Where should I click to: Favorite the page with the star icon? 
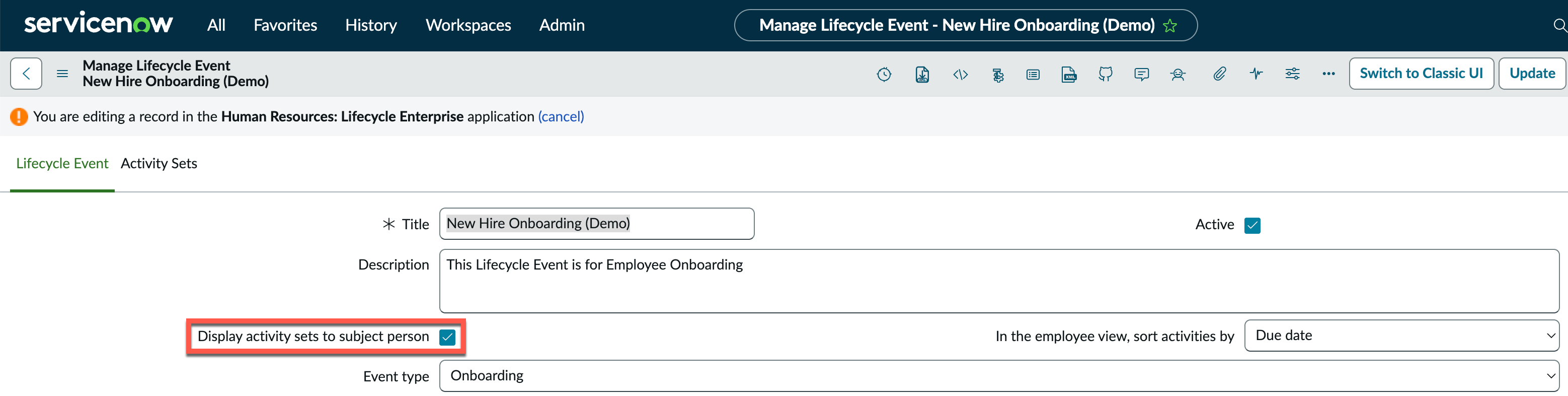(x=1169, y=26)
